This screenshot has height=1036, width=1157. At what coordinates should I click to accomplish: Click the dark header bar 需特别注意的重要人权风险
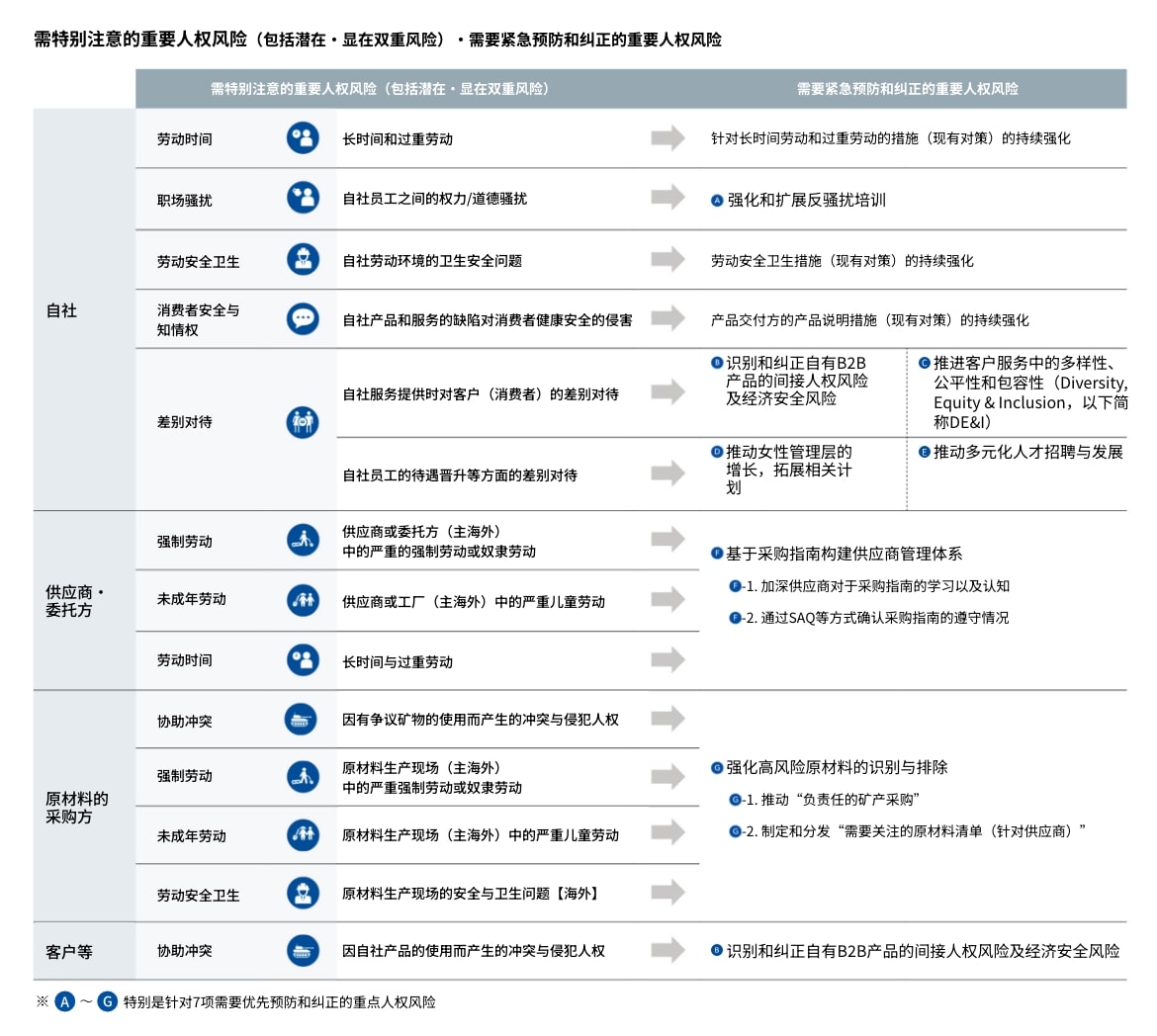(x=381, y=88)
